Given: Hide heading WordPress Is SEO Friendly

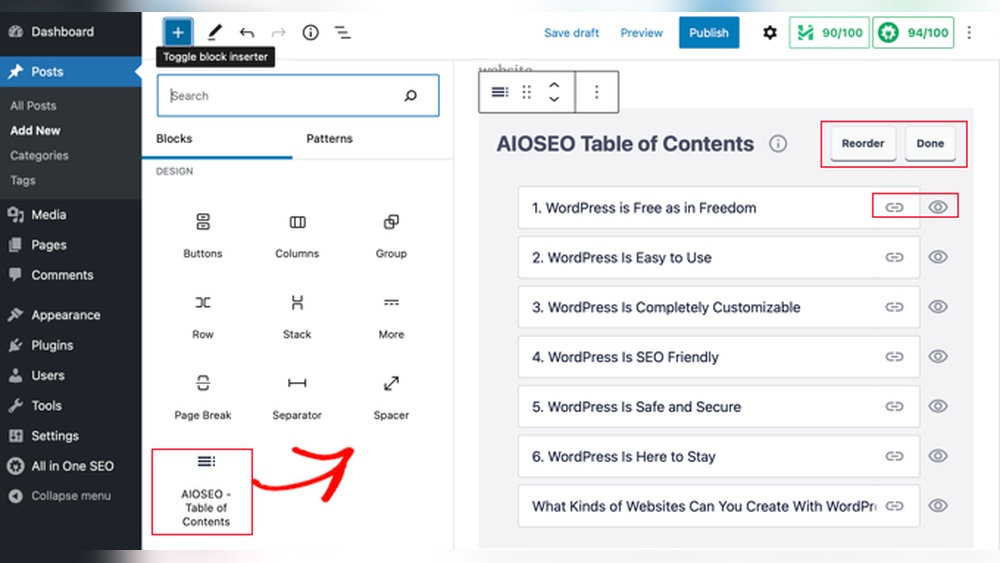Looking at the screenshot, I should (x=938, y=356).
